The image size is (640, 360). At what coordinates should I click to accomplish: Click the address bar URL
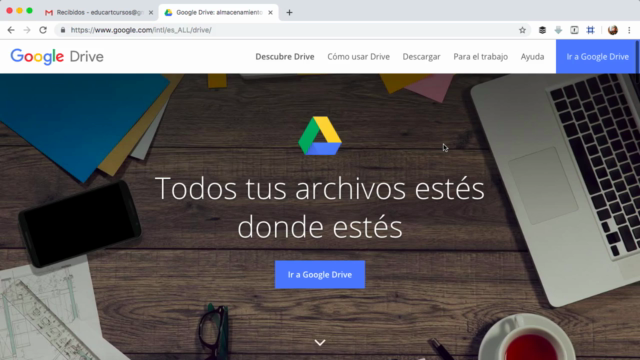tap(141, 30)
